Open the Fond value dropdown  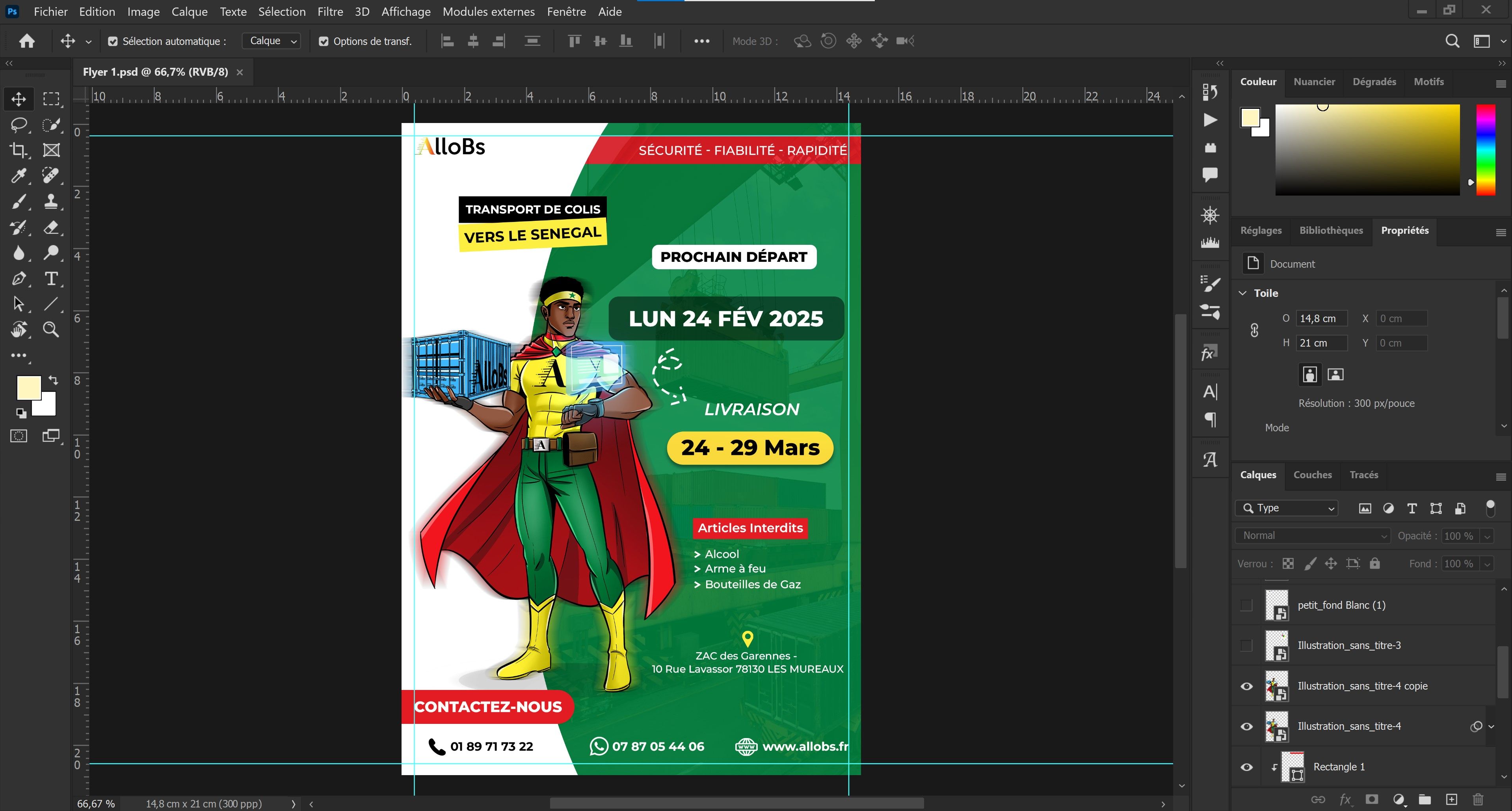(1487, 564)
